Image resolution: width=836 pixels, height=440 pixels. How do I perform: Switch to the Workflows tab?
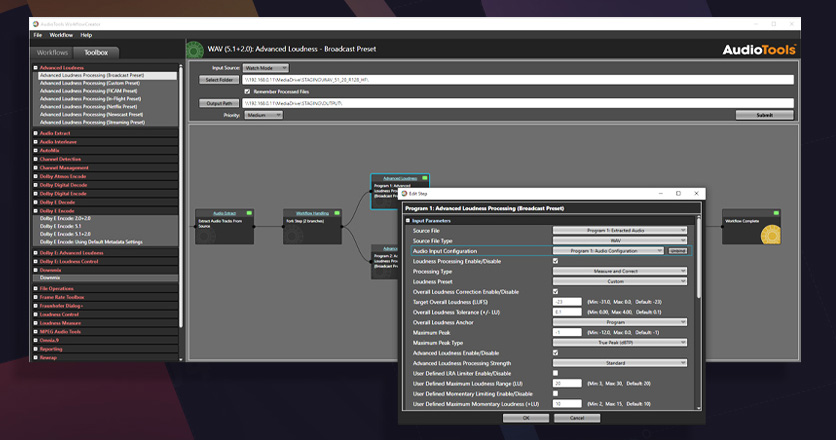tap(52, 53)
